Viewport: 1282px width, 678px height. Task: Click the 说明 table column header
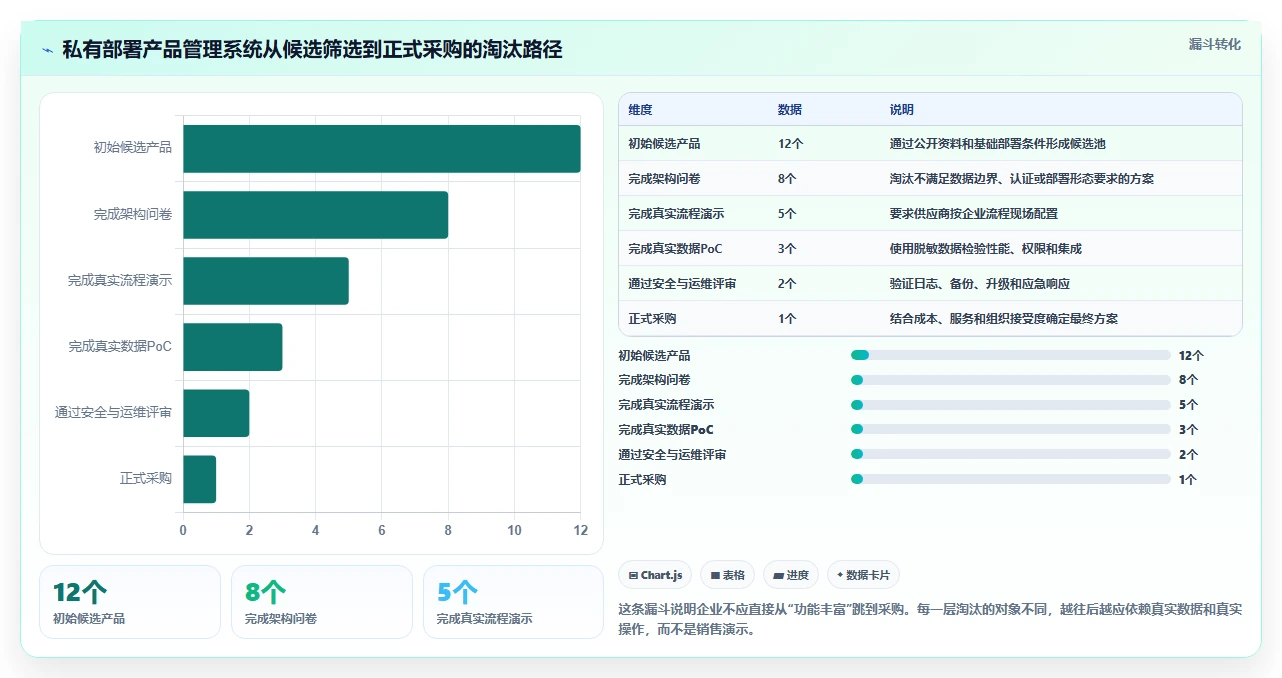click(x=902, y=109)
